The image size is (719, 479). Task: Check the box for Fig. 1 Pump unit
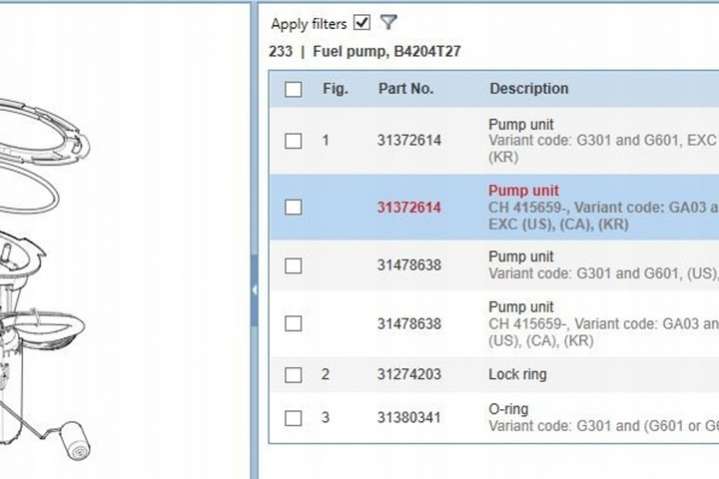(x=293, y=141)
